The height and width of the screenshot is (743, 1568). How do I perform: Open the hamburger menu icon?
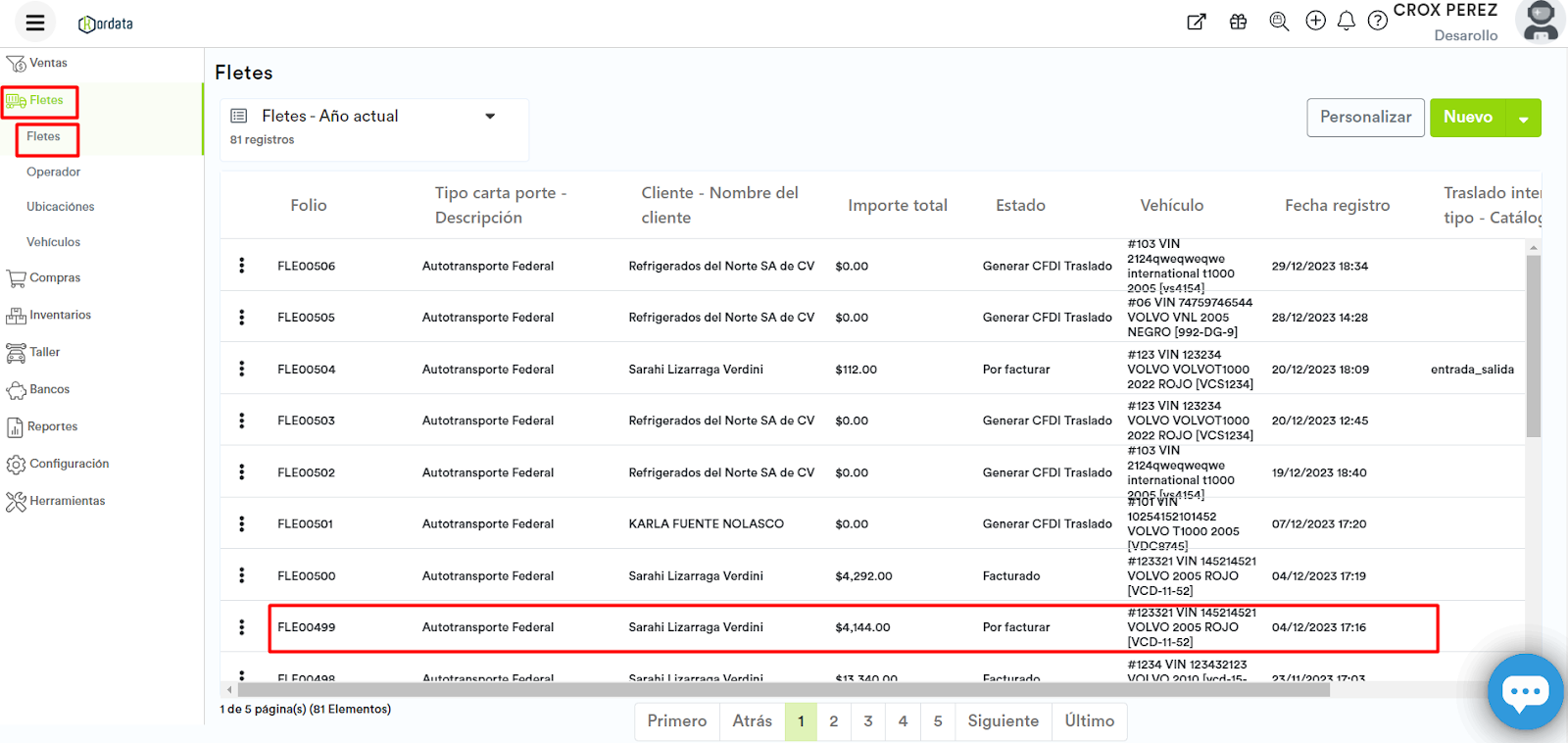[35, 23]
